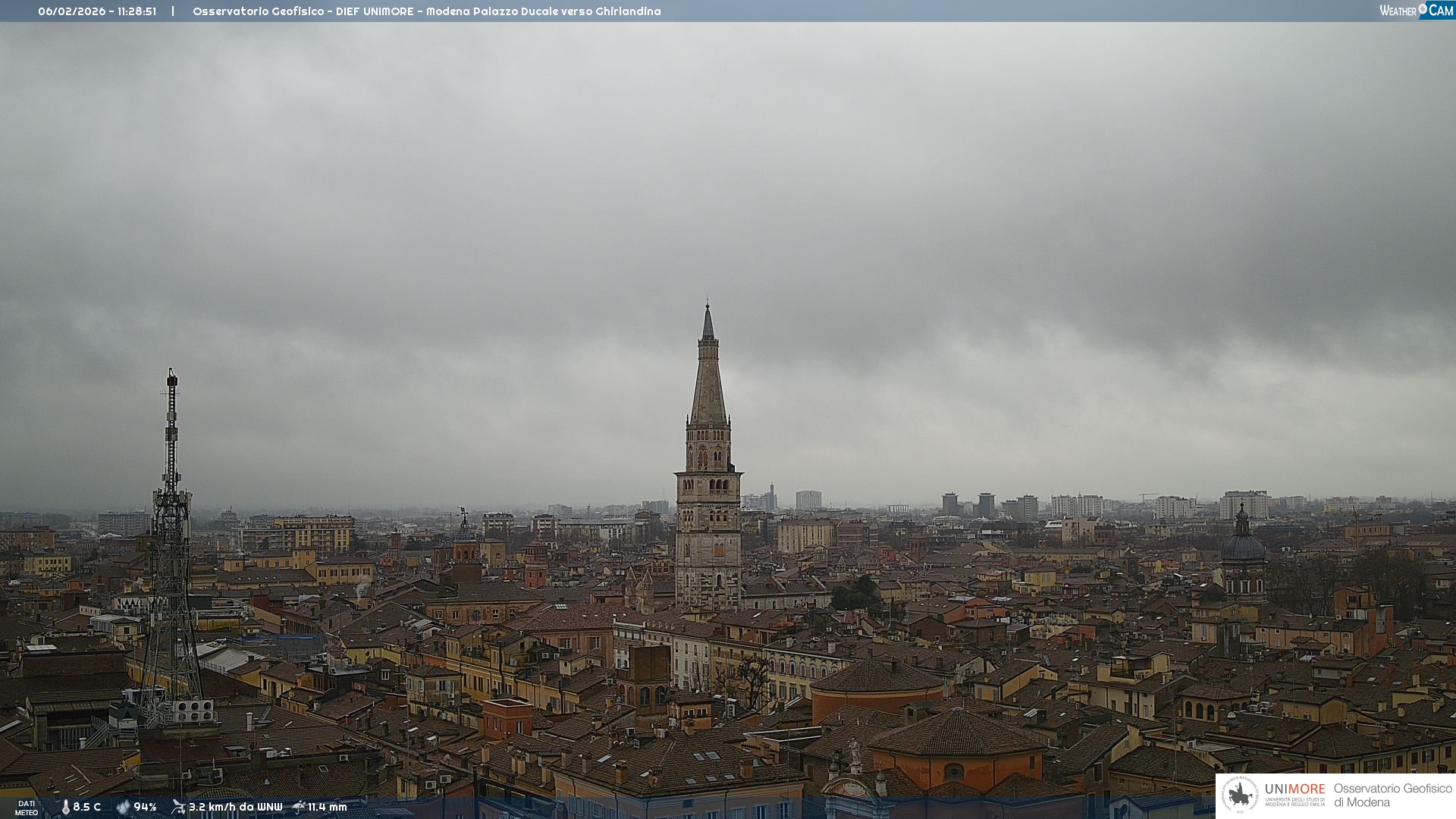Click the wind anemometer icon
The width and height of the screenshot is (1456, 819).
pos(178,807)
